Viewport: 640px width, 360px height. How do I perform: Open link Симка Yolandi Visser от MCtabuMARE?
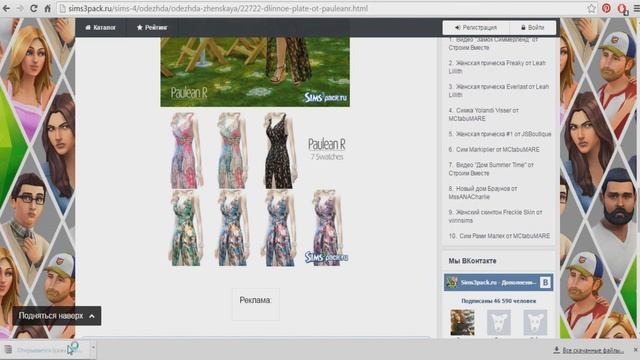pyautogui.click(x=483, y=114)
